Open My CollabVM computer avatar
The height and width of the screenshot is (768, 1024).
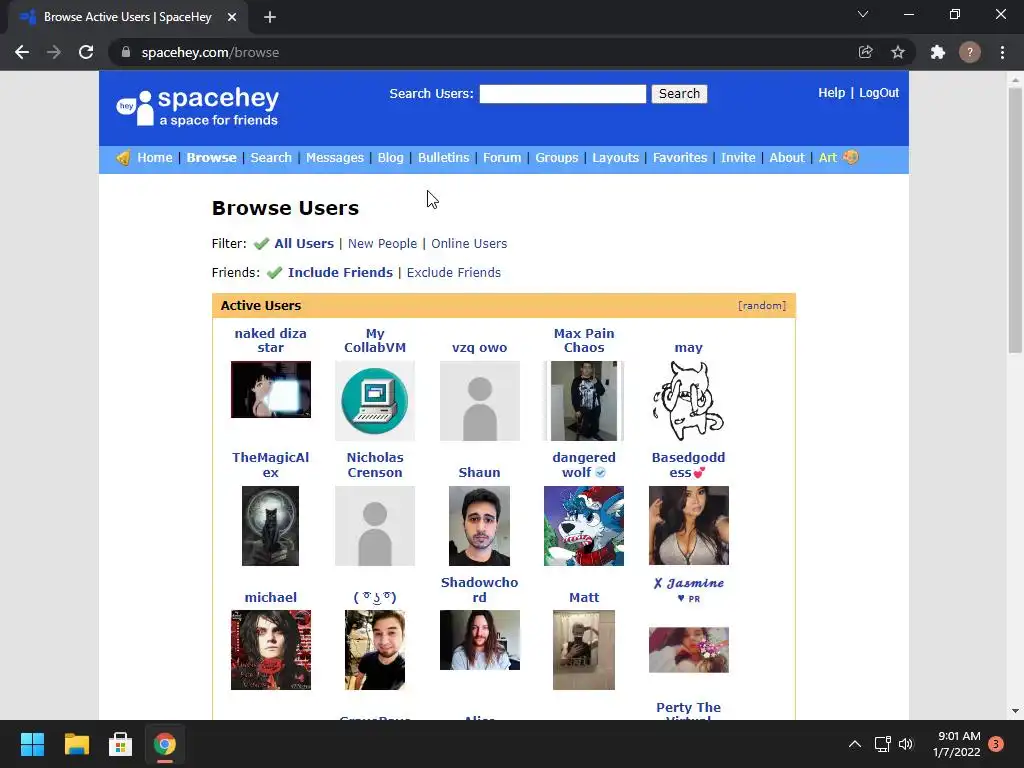point(375,401)
